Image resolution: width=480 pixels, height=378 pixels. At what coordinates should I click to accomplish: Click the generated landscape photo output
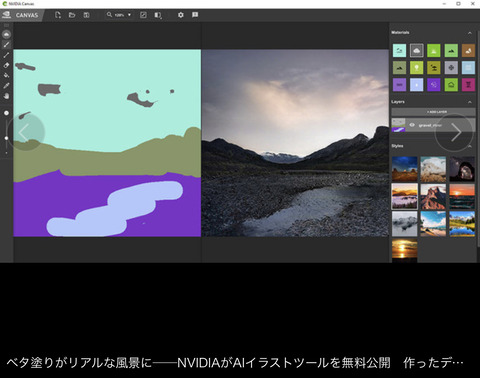tap(295, 143)
